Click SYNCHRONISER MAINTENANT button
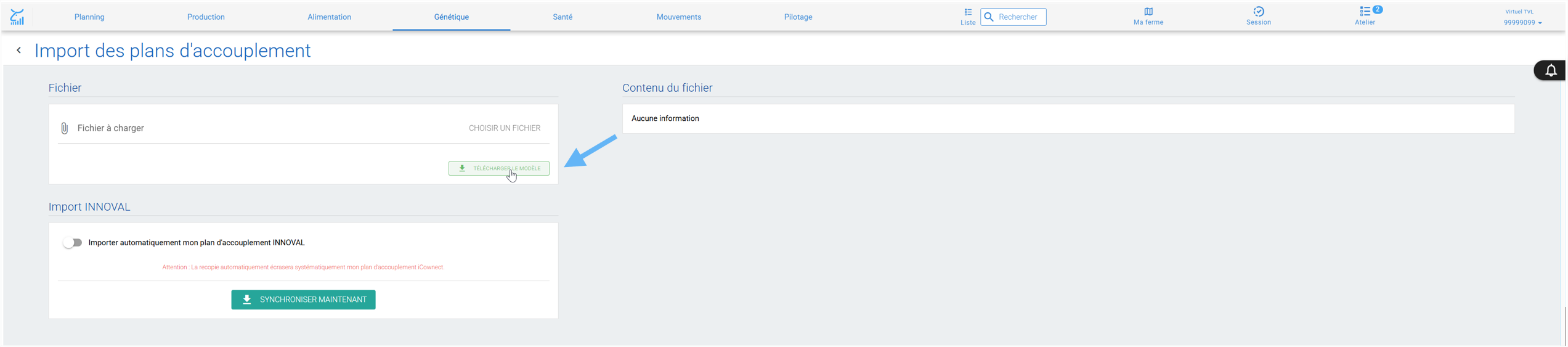The width and height of the screenshot is (1568, 347). [x=303, y=300]
